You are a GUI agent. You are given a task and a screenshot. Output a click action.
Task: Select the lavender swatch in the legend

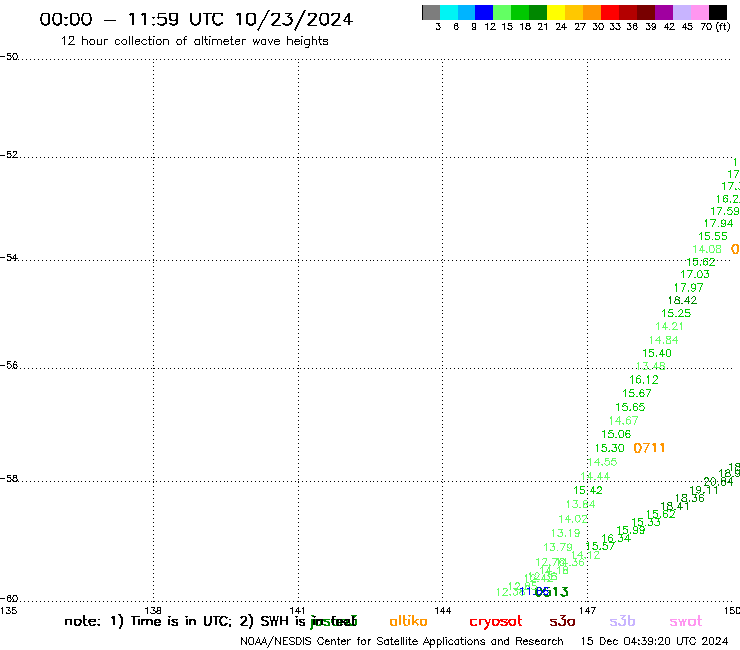tap(682, 13)
